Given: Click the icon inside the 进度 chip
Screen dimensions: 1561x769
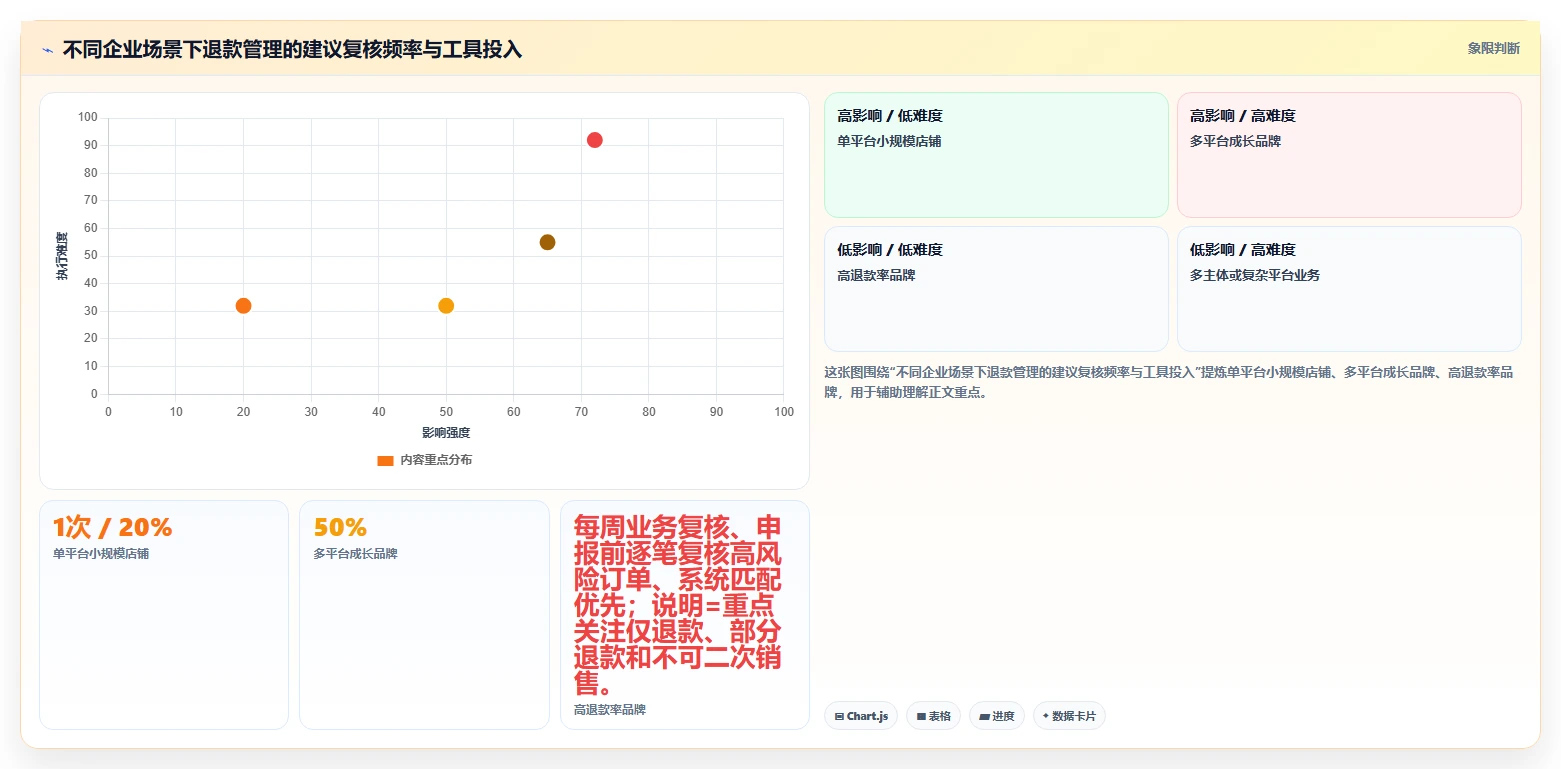Looking at the screenshot, I should 984,717.
